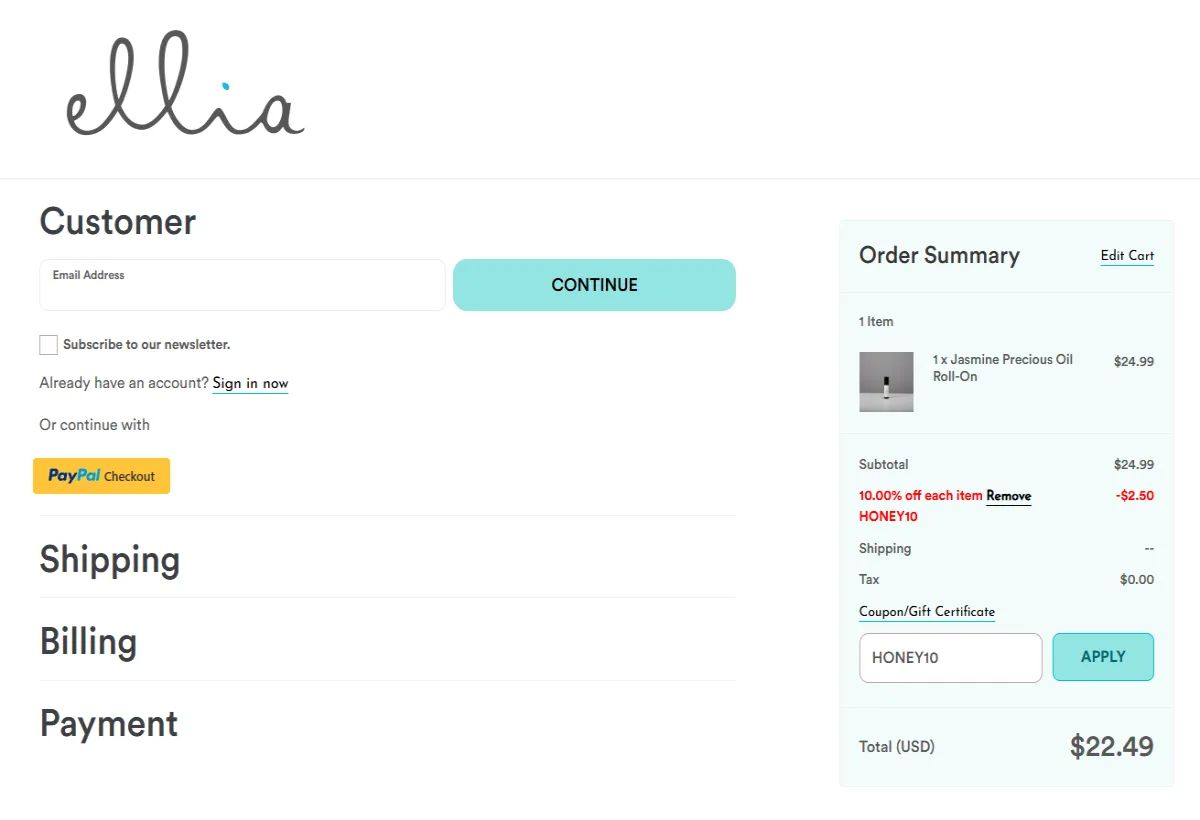Expand the Billing section
This screenshot has width=1200, height=820.
(88, 642)
